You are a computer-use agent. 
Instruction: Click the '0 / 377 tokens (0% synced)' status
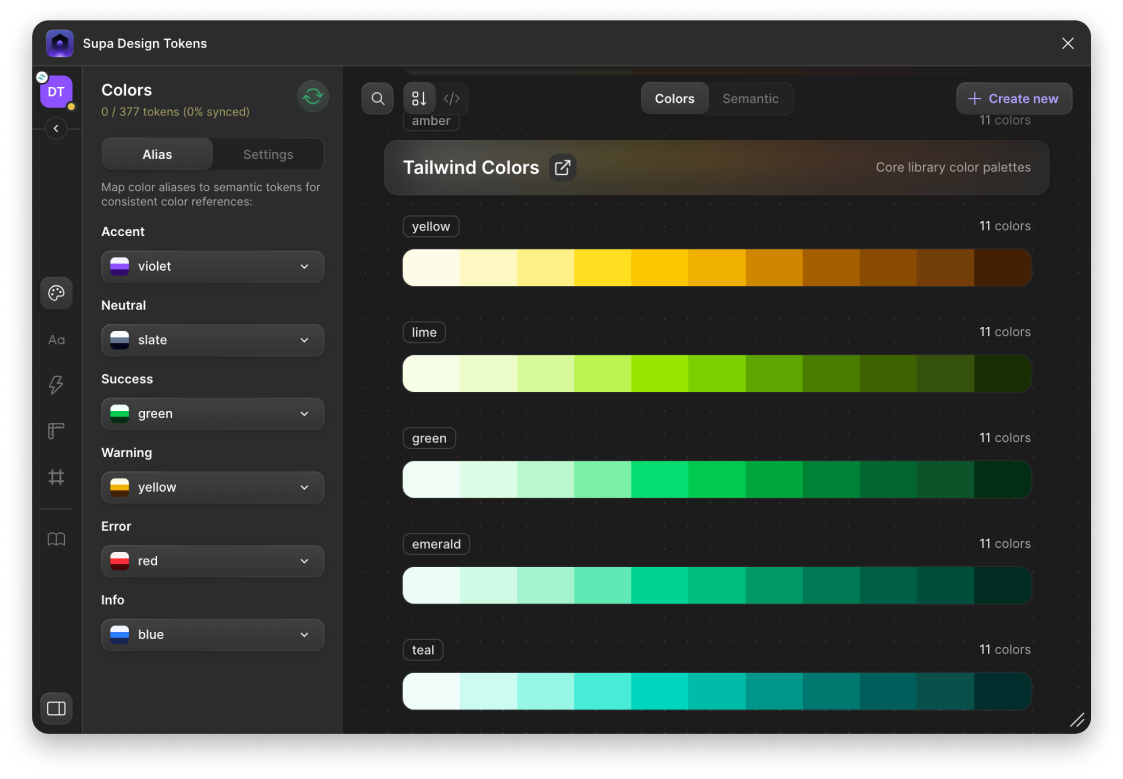pos(175,112)
